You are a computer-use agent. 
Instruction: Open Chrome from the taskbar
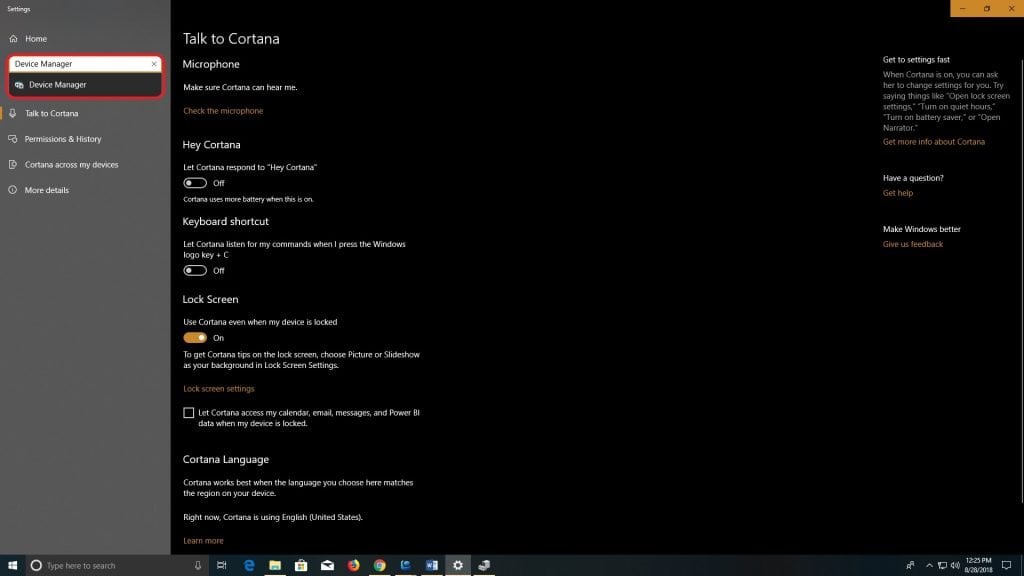coord(380,565)
